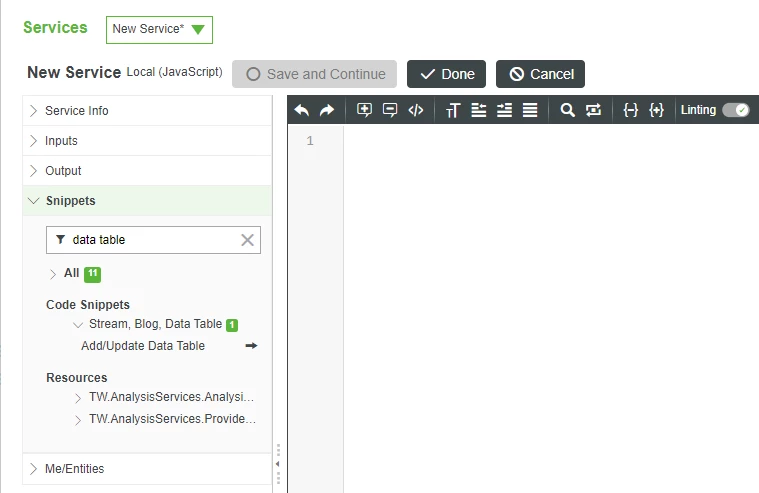Click the filter funnel icon
Image resolution: width=759 pixels, height=493 pixels.
[x=61, y=239]
